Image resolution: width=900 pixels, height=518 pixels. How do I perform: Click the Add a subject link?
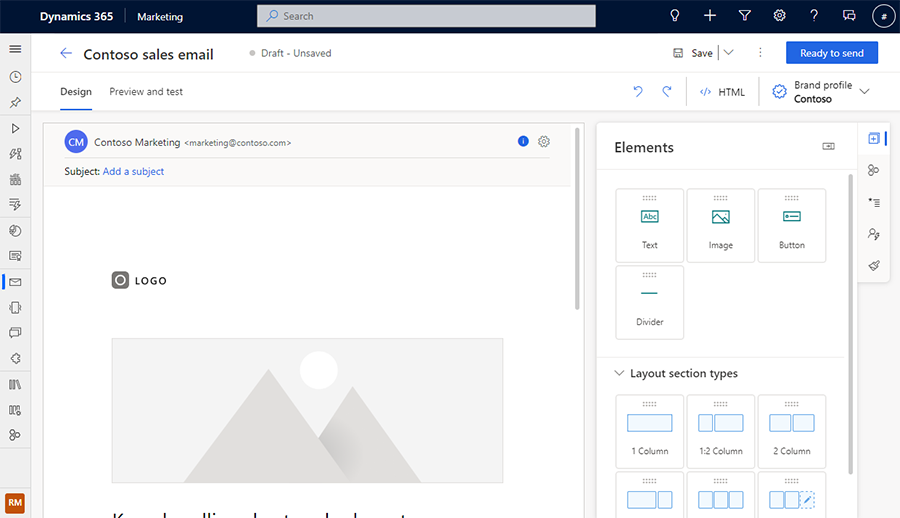tap(133, 171)
